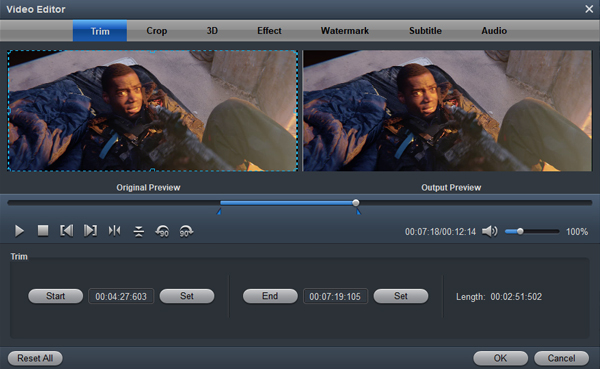Go to the previous frame
The image size is (600, 369).
pyautogui.click(x=67, y=231)
